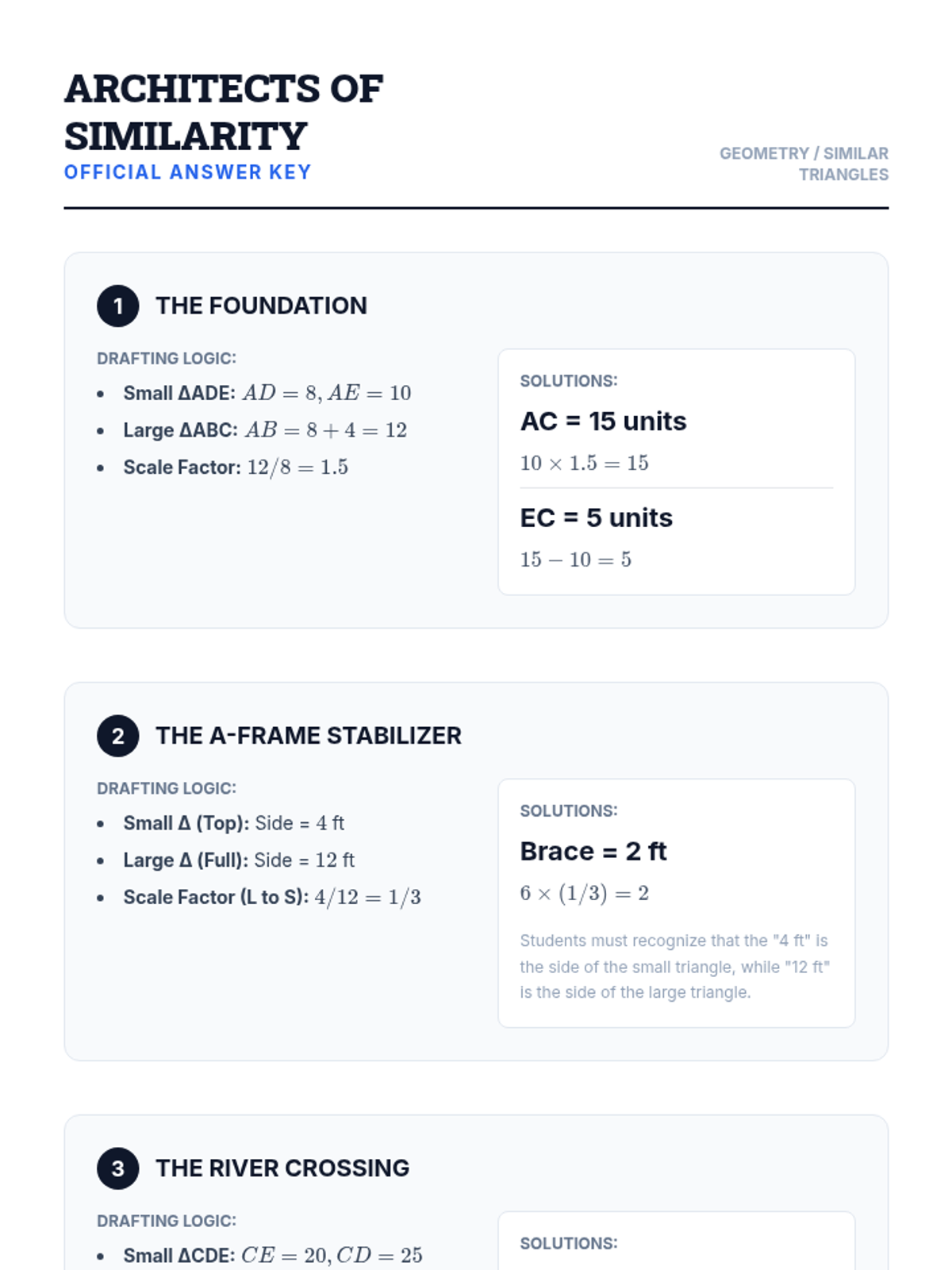Click the "Geometry / Similar Triangles" label
The image size is (952, 1270).
pyautogui.click(x=803, y=164)
